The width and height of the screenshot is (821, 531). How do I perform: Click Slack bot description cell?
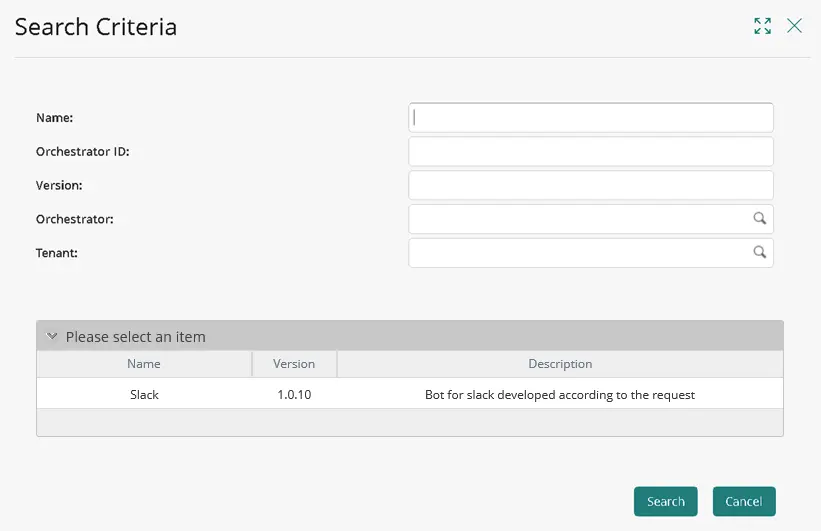point(560,394)
